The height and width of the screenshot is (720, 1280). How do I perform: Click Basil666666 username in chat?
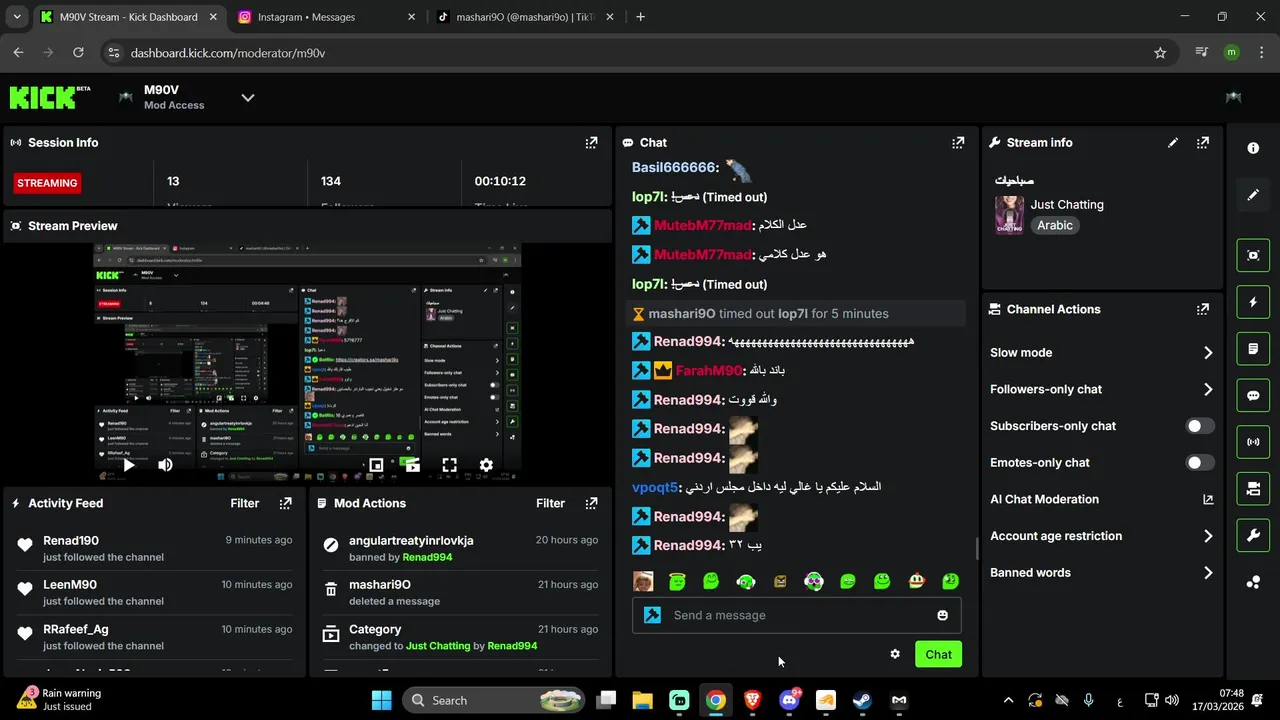(674, 168)
